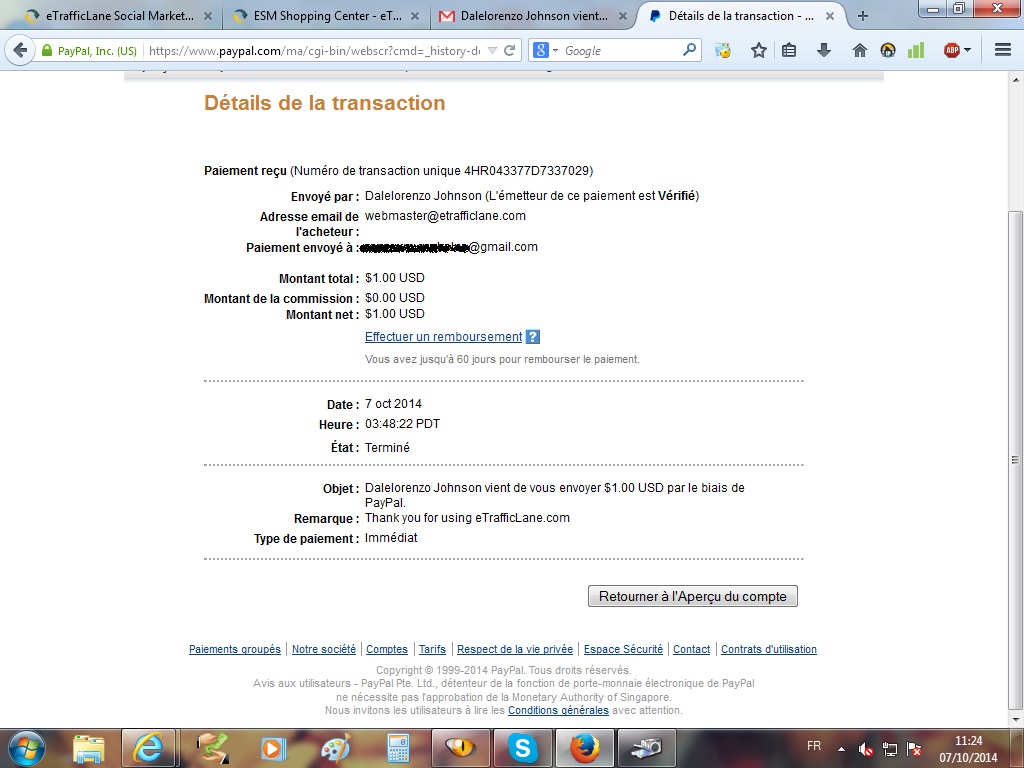
Task: Switch to the ESM Shopping Center tab
Action: (x=327, y=16)
